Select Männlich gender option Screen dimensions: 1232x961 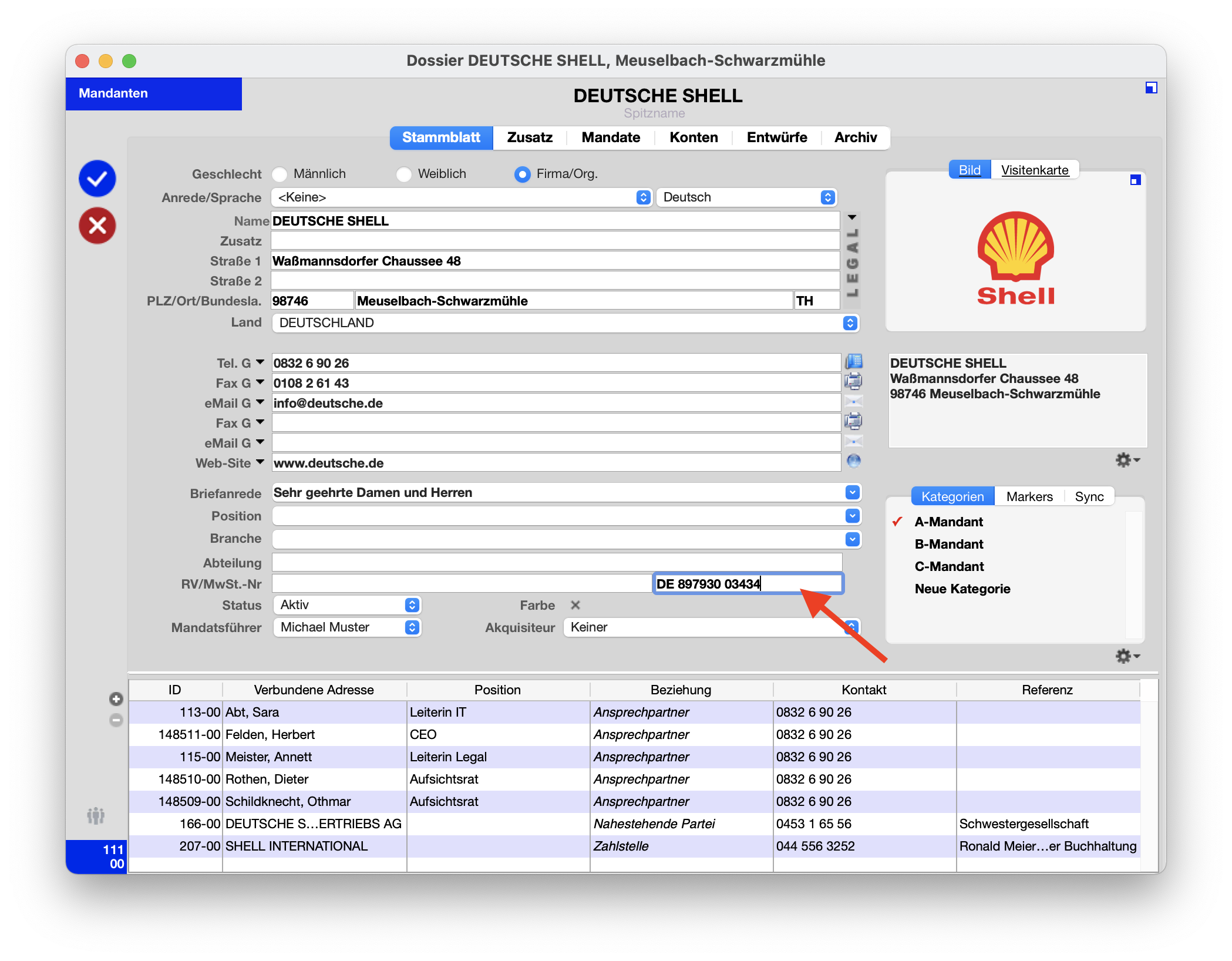(280, 174)
